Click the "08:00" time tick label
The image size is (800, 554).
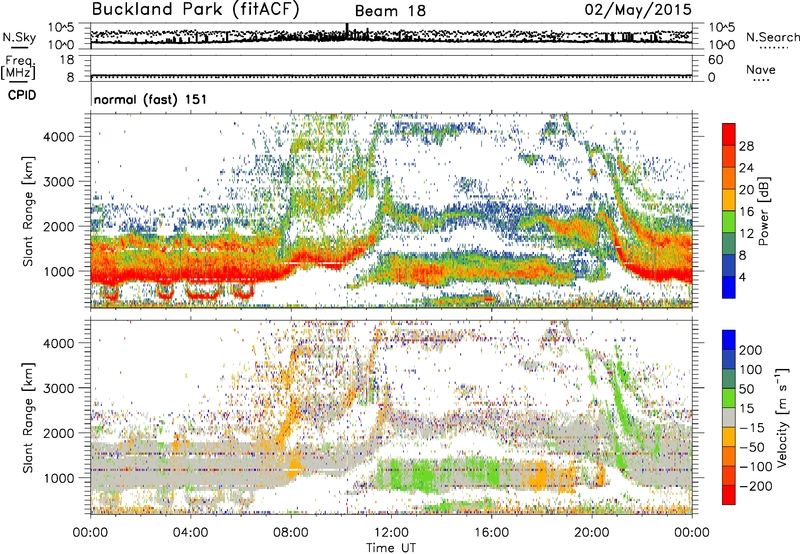point(291,533)
